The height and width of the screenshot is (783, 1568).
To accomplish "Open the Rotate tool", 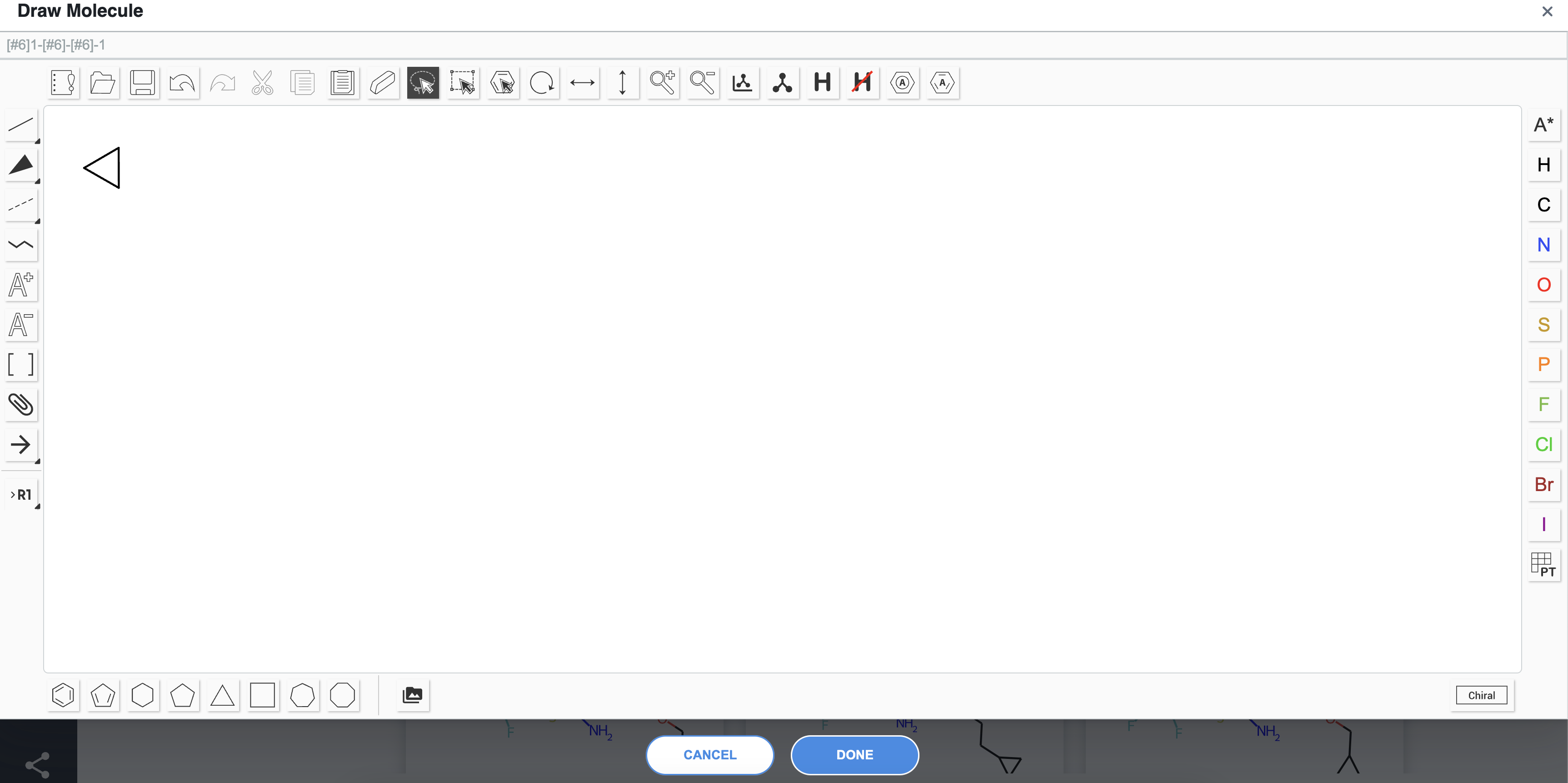I will pos(542,83).
